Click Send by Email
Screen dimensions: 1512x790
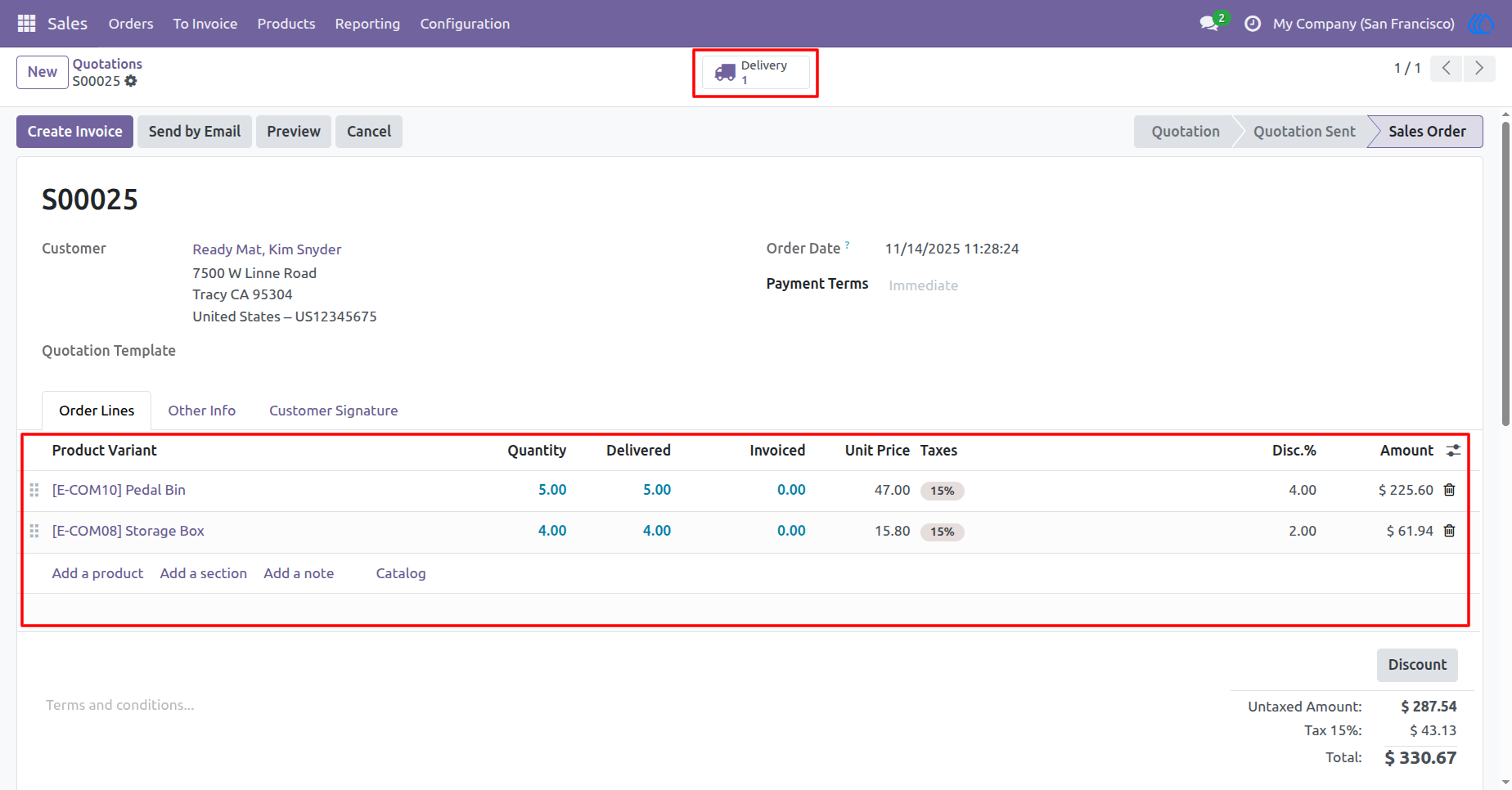pyautogui.click(x=195, y=132)
